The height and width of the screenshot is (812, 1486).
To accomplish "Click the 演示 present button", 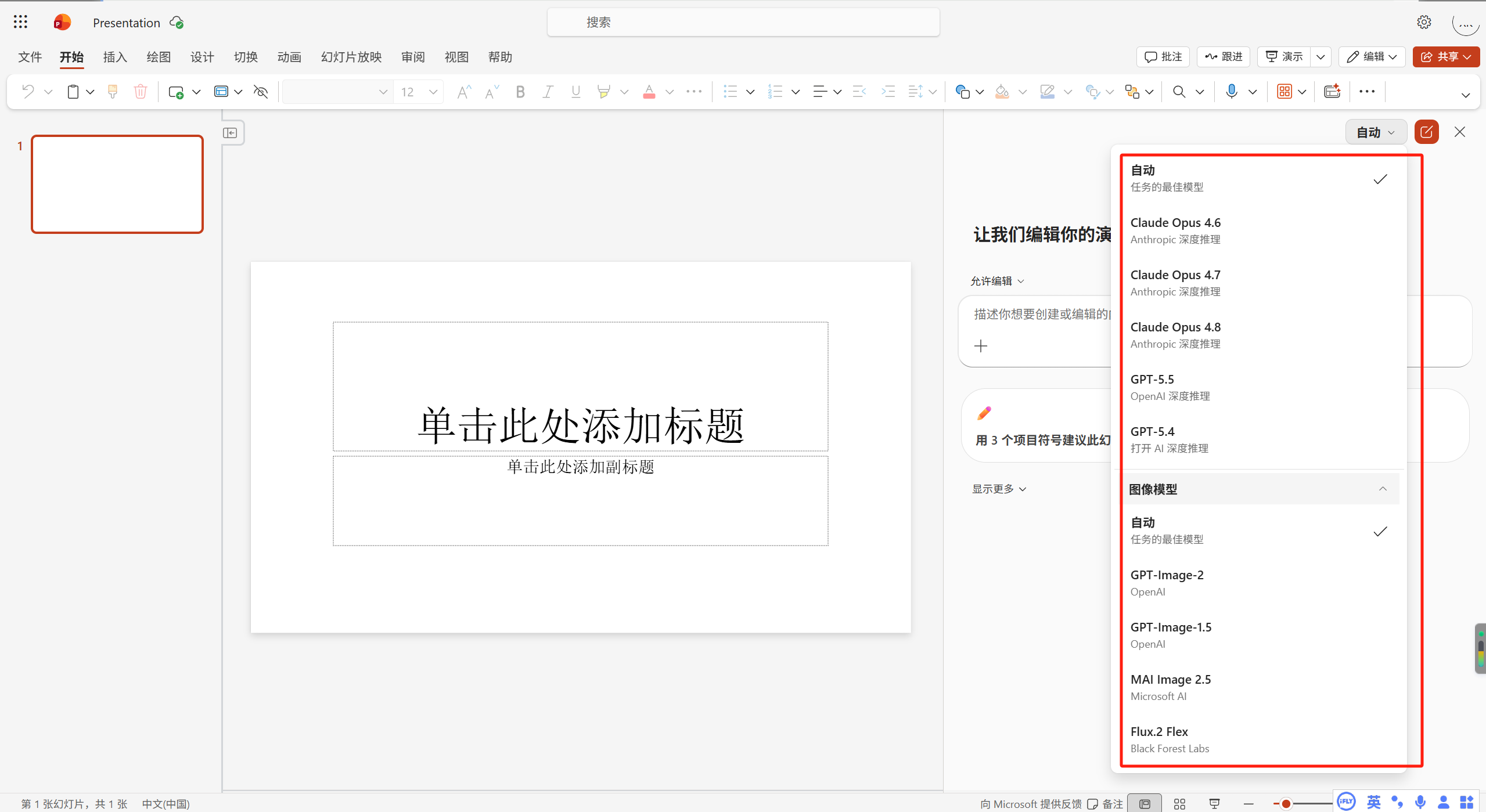I will tap(1284, 57).
